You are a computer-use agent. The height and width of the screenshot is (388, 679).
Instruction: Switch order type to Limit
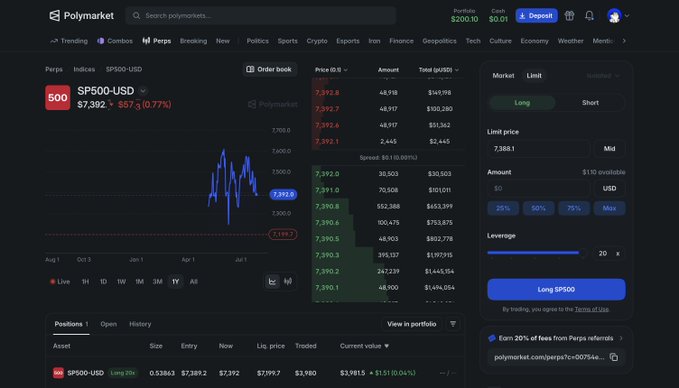(534, 75)
